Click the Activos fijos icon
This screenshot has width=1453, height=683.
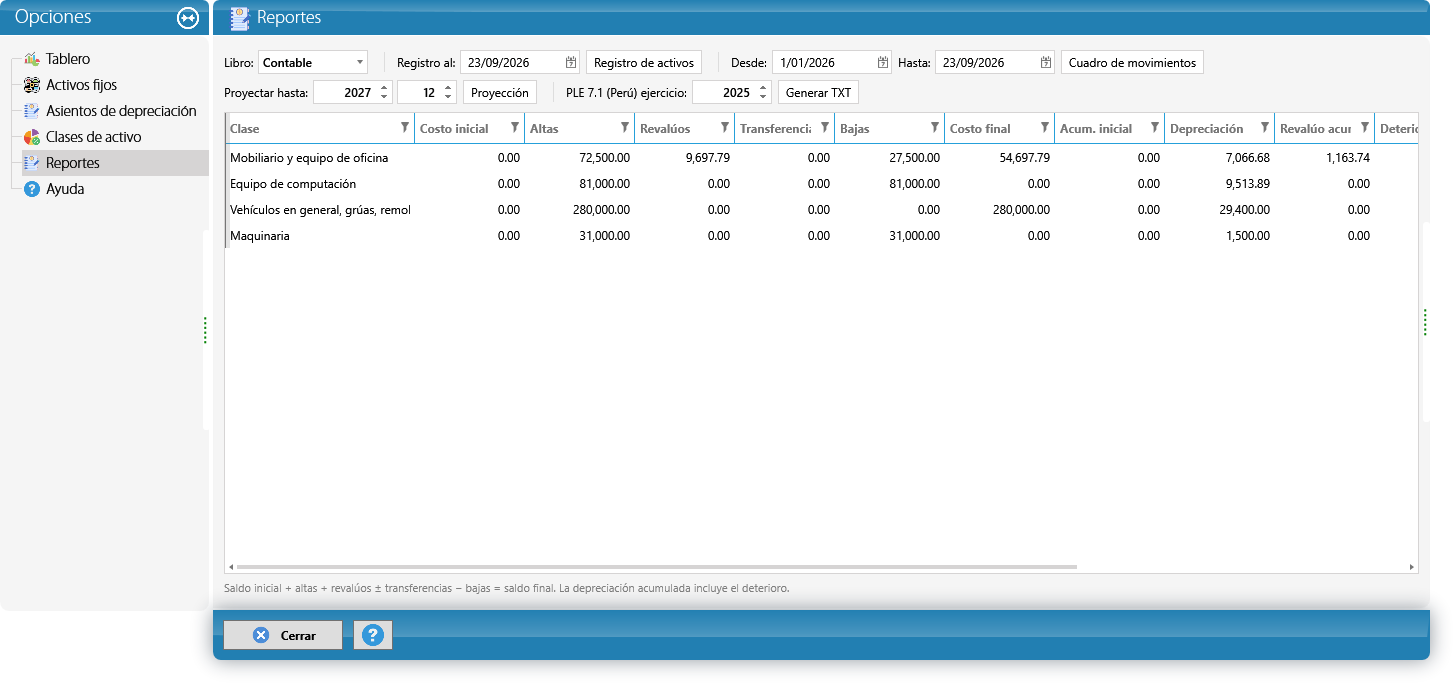pos(31,85)
